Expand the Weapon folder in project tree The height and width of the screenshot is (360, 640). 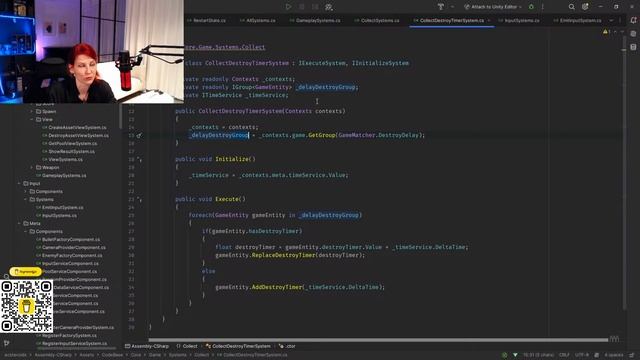[31, 167]
